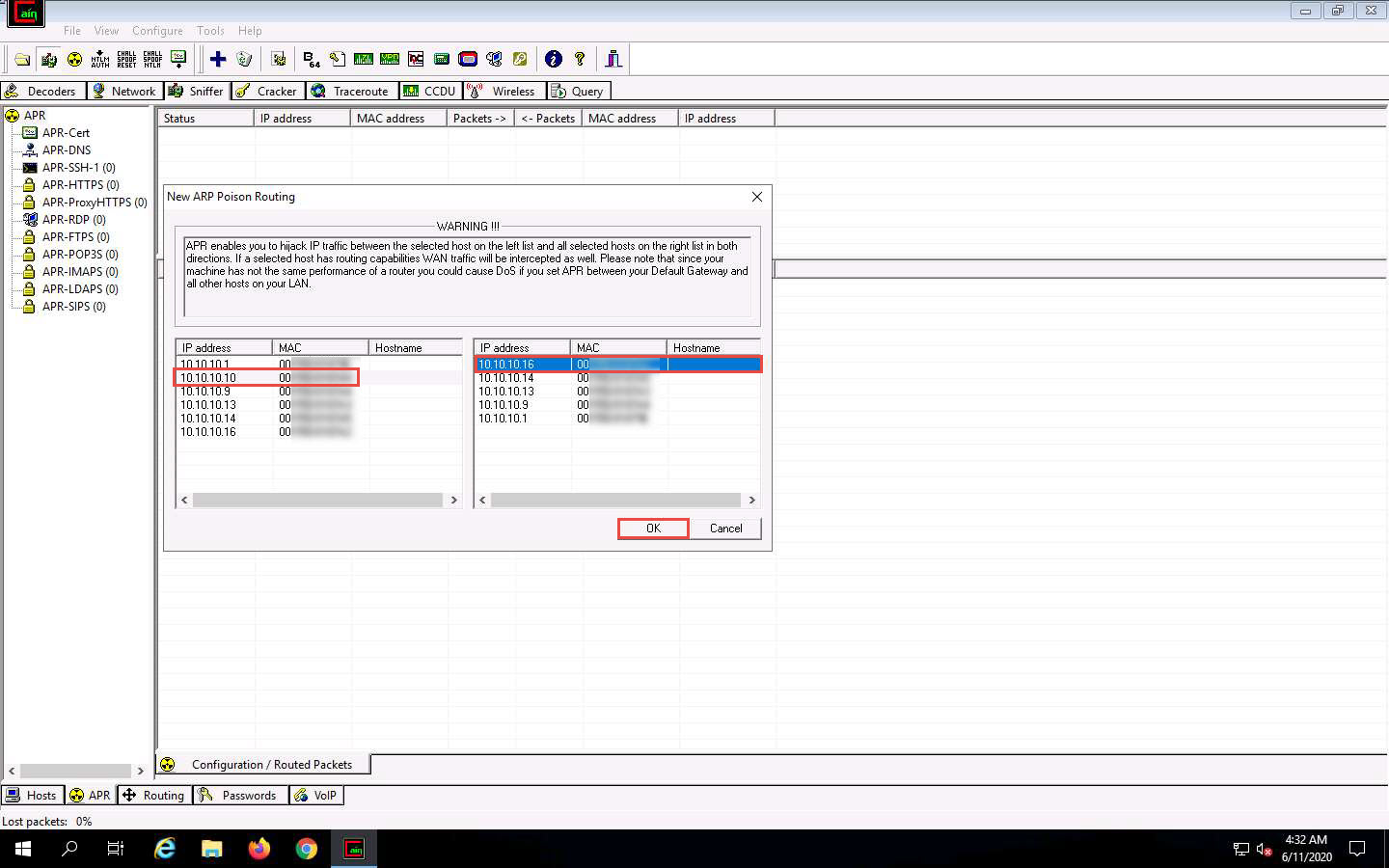Toggle the Start/Stop APR radiation toolbar icon
Screen dimensions: 1389x868
74,60
